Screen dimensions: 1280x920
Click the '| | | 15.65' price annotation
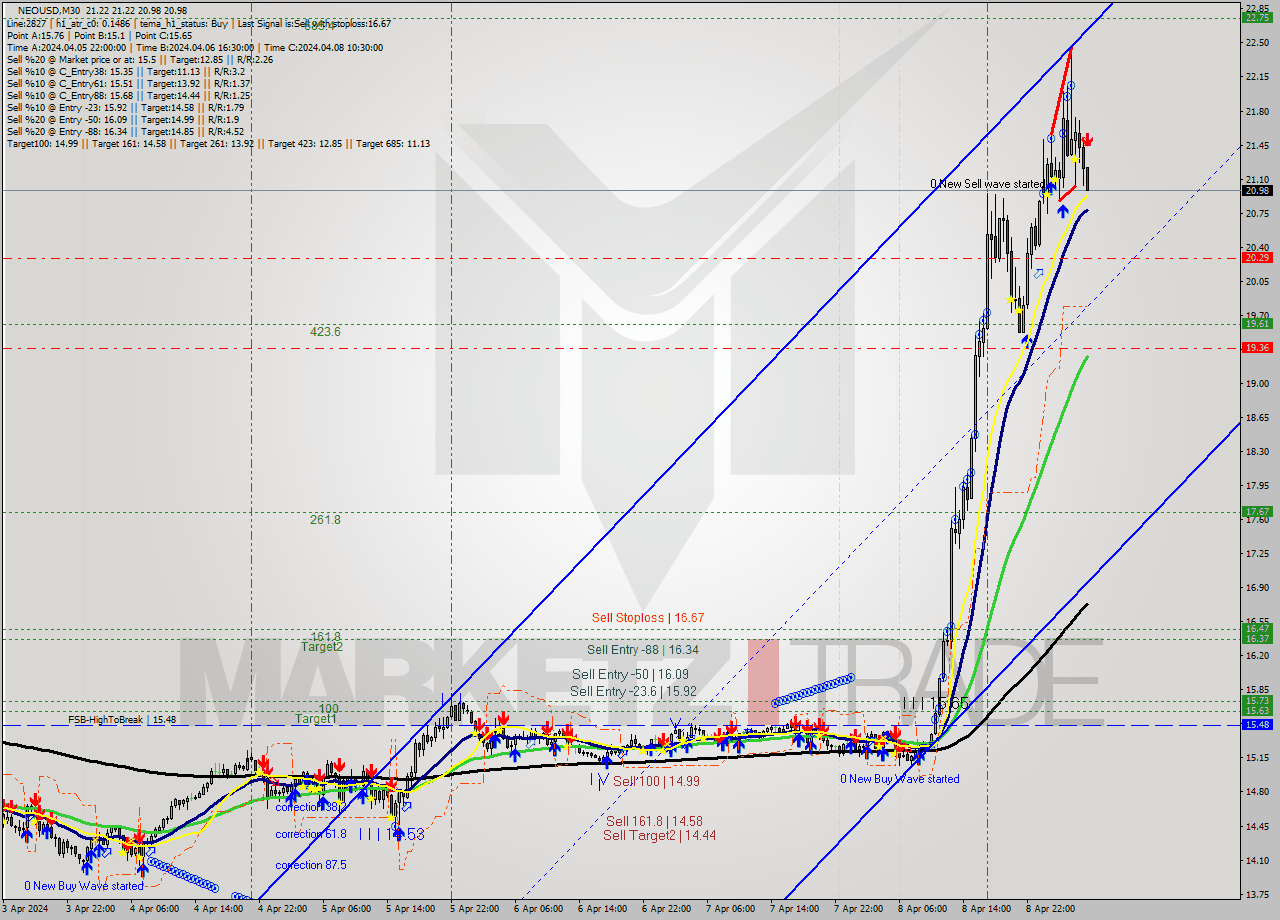(x=936, y=705)
